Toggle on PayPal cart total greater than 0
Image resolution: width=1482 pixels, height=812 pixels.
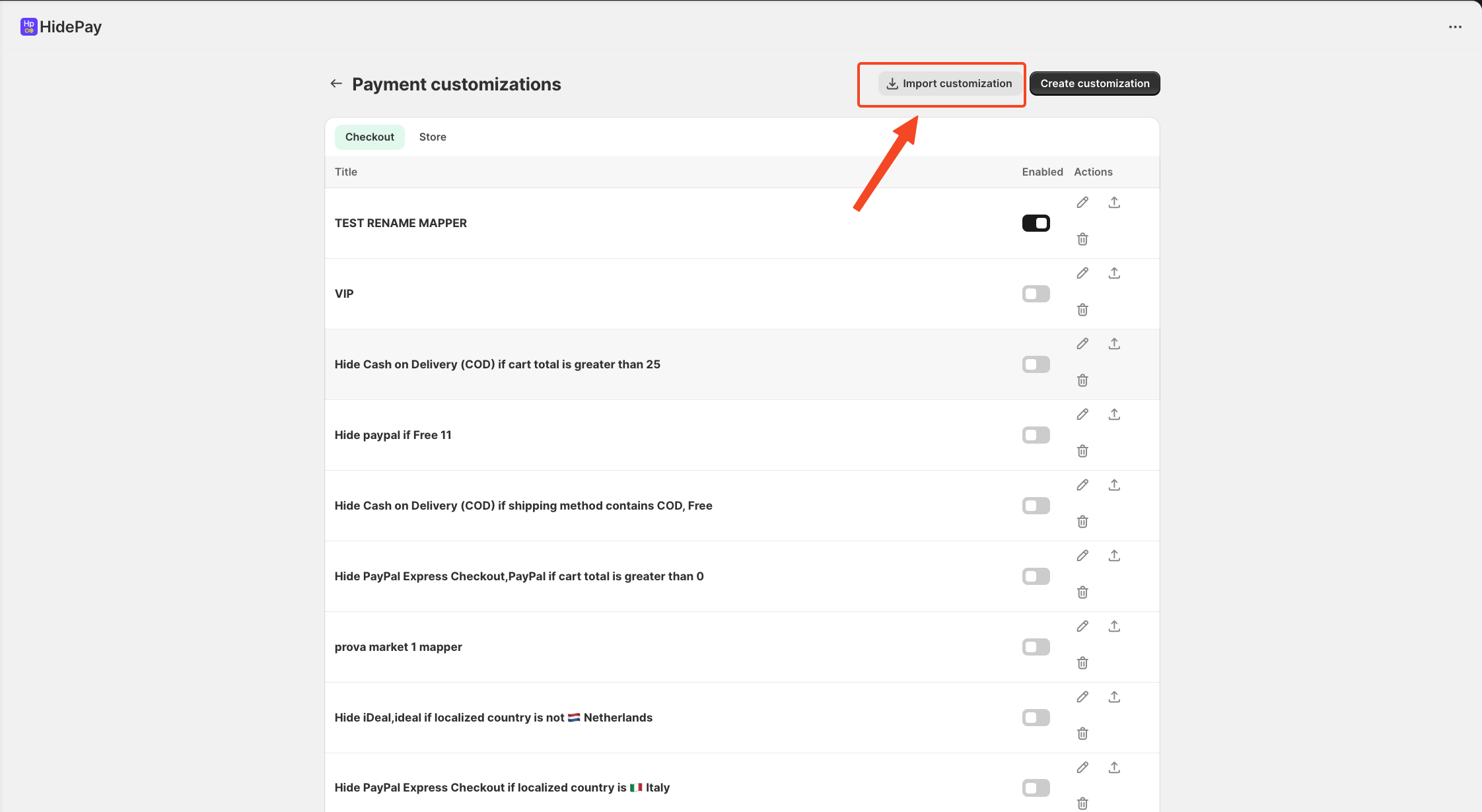click(1036, 576)
